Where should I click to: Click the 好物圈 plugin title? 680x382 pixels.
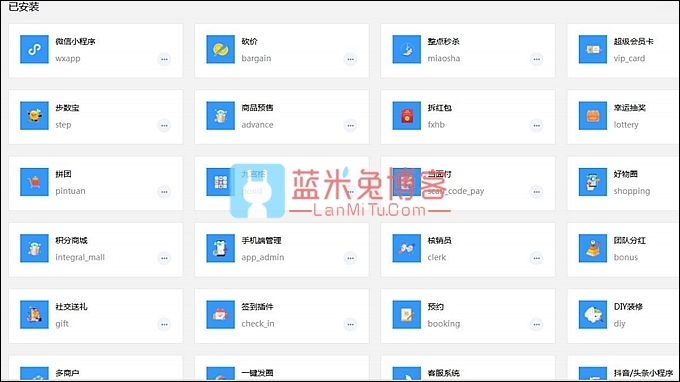pyautogui.click(x=625, y=174)
